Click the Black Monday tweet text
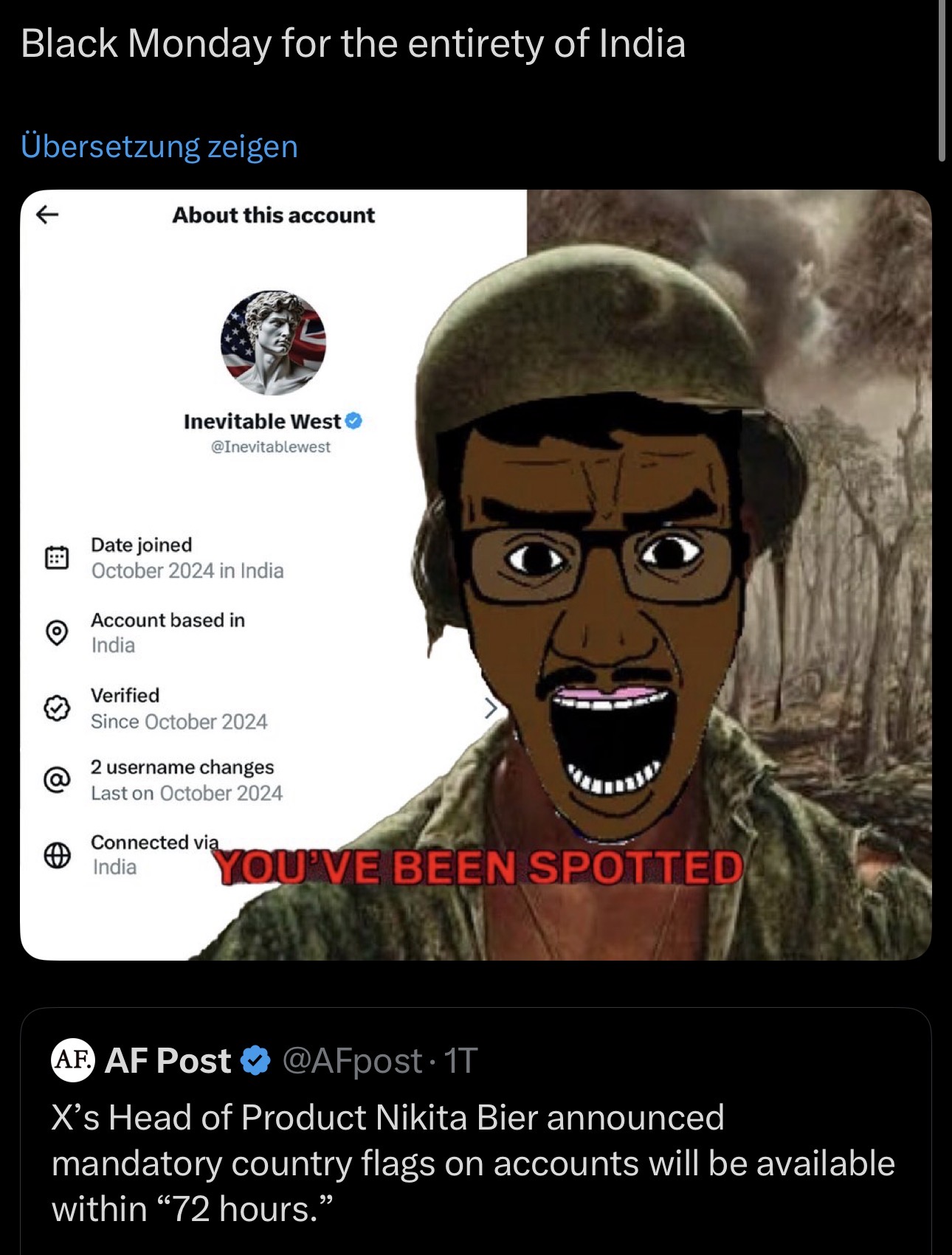This screenshot has height=1255, width=952. [x=353, y=44]
